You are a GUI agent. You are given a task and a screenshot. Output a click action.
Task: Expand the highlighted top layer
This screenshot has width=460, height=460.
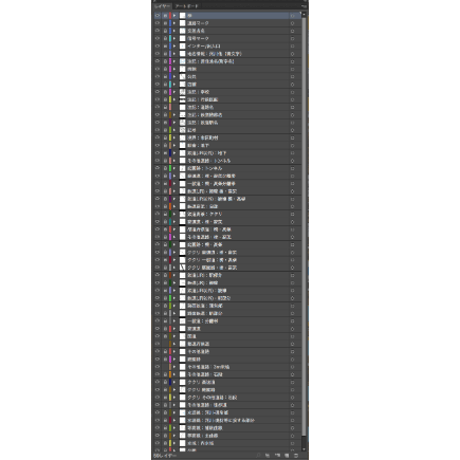[174, 16]
